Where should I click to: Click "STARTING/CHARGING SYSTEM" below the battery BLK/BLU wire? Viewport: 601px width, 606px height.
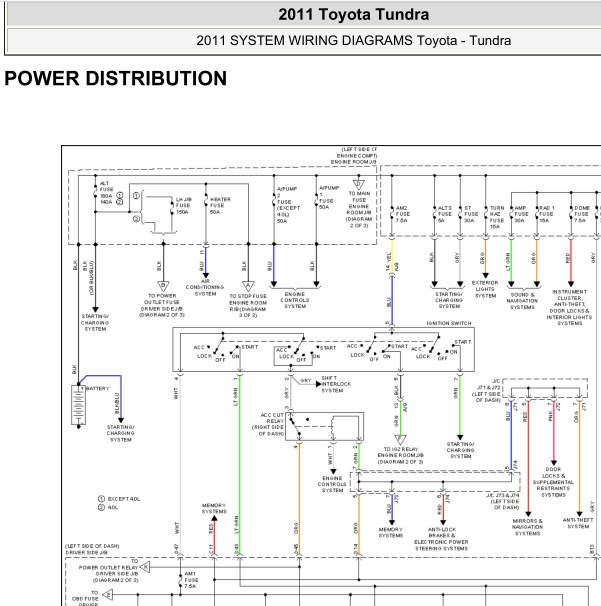pyautogui.click(x=121, y=433)
